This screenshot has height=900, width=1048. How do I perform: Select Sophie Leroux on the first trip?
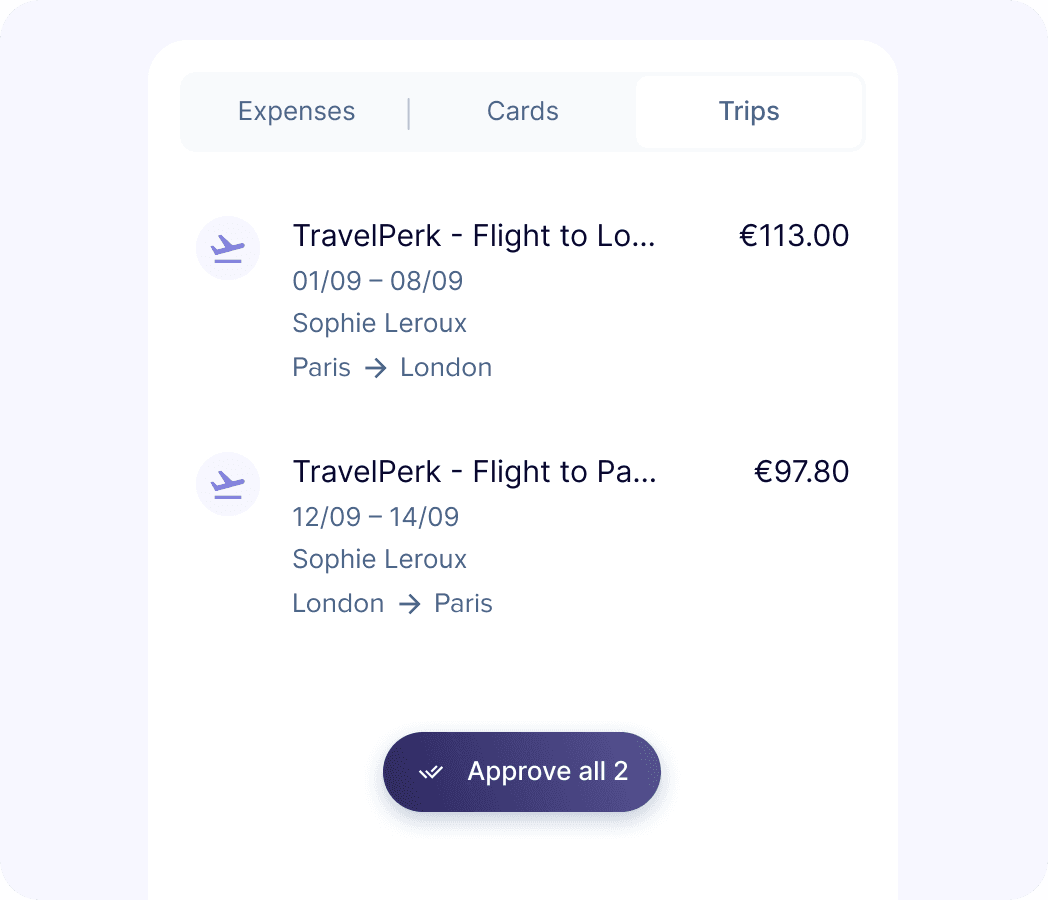(x=379, y=323)
